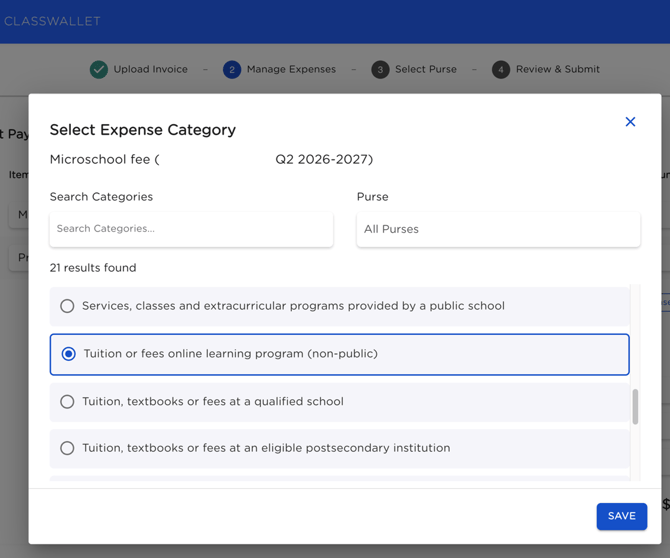Click the 'Q2 2026-2027)' text

(x=324, y=159)
